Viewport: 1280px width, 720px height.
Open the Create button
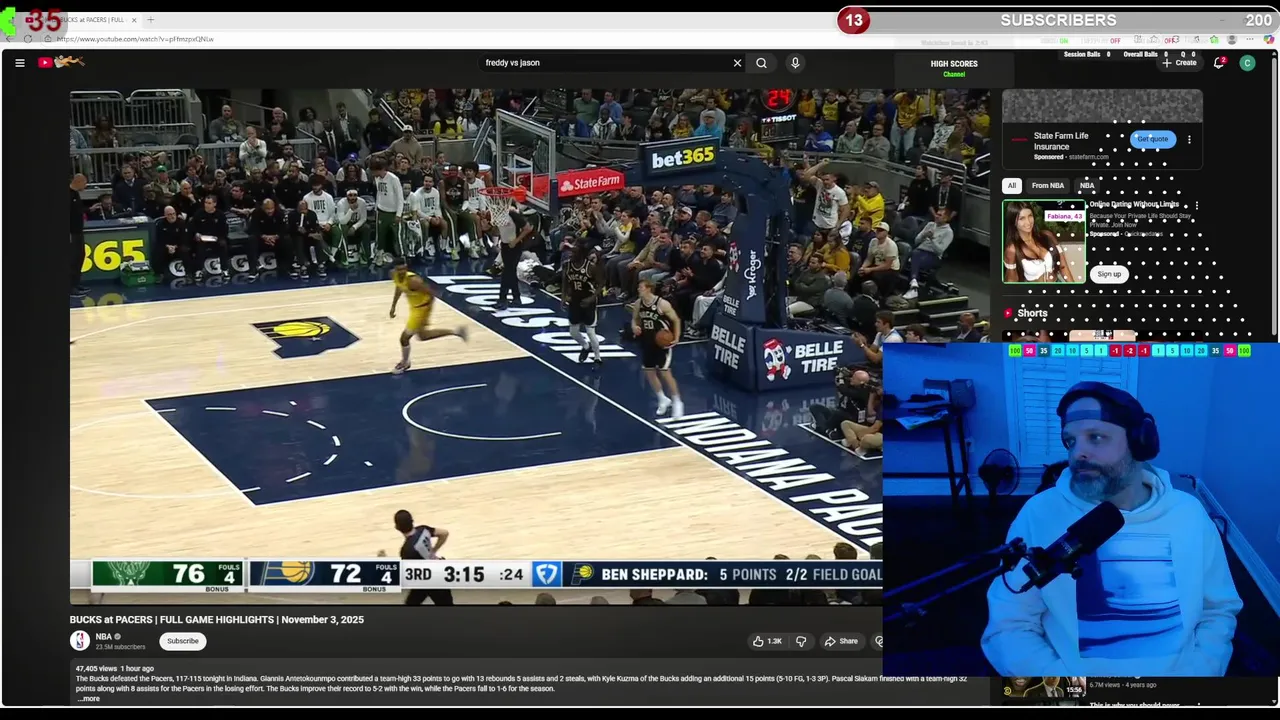[1179, 63]
